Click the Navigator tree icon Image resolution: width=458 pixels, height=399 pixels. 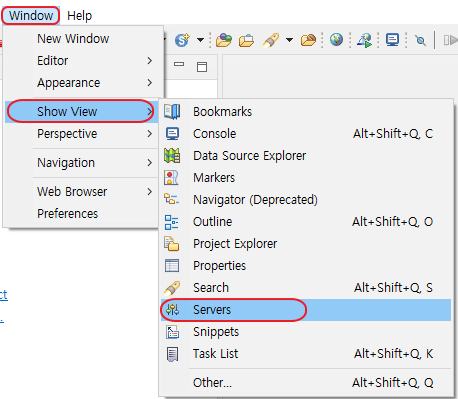click(171, 199)
